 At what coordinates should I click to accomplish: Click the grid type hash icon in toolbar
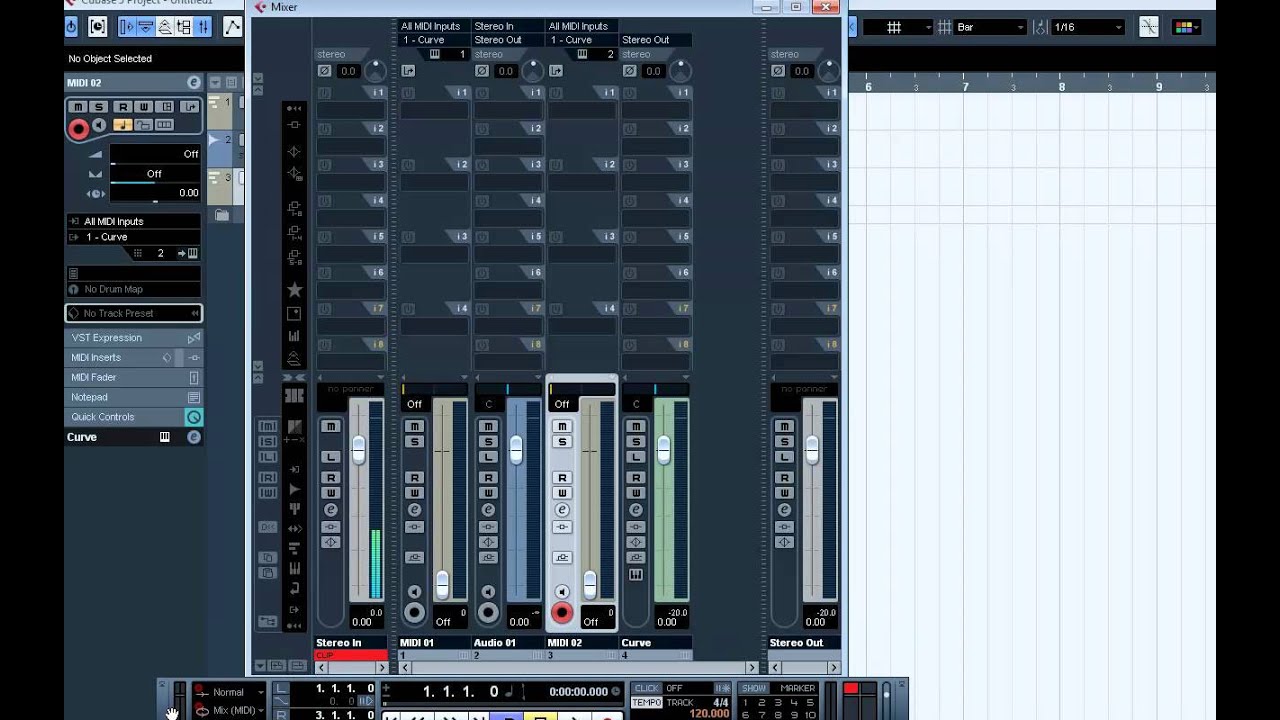point(894,27)
